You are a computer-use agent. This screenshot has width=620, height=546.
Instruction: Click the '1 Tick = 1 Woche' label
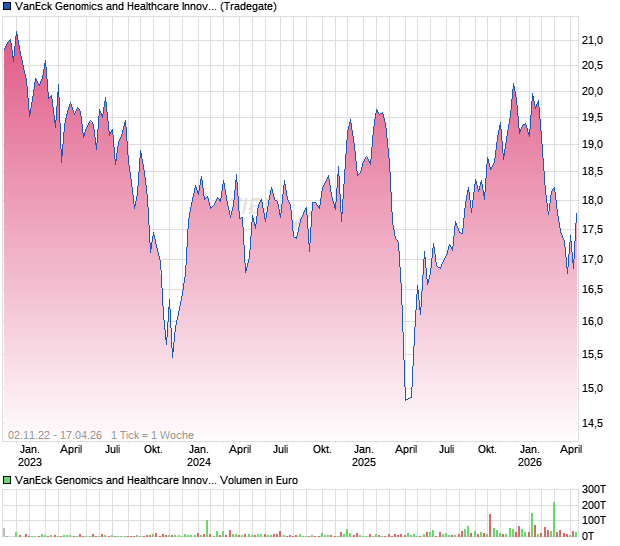[x=152, y=435]
